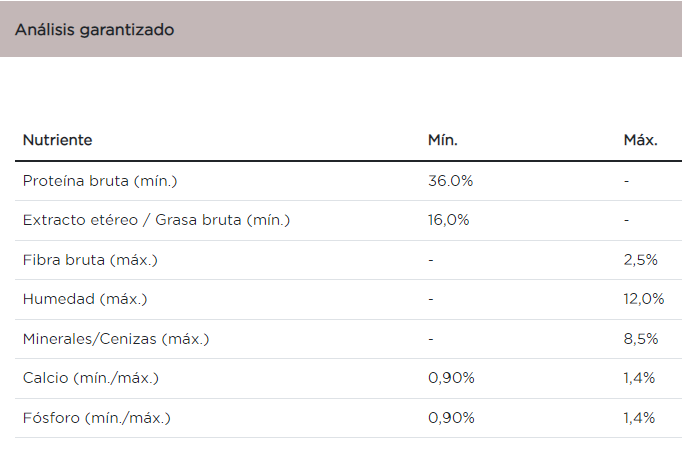The width and height of the screenshot is (682, 450).
Task: Click the 0,90% calcium minimum value
Action: point(451,378)
